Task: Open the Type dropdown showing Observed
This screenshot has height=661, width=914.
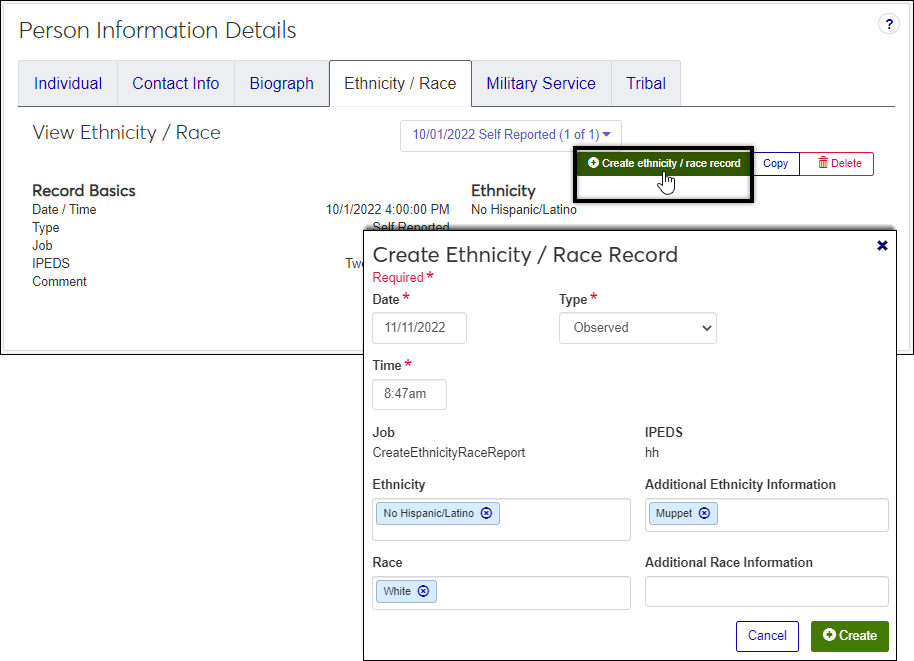Action: point(637,328)
